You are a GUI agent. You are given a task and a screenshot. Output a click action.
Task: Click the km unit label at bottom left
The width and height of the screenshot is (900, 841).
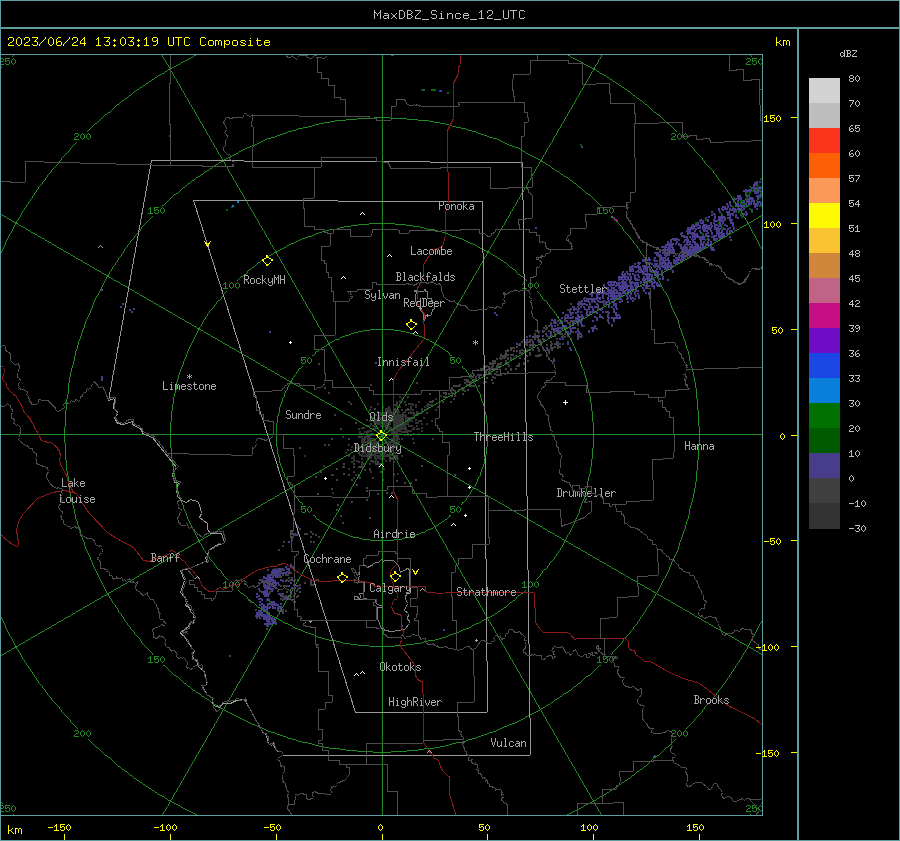[14, 830]
